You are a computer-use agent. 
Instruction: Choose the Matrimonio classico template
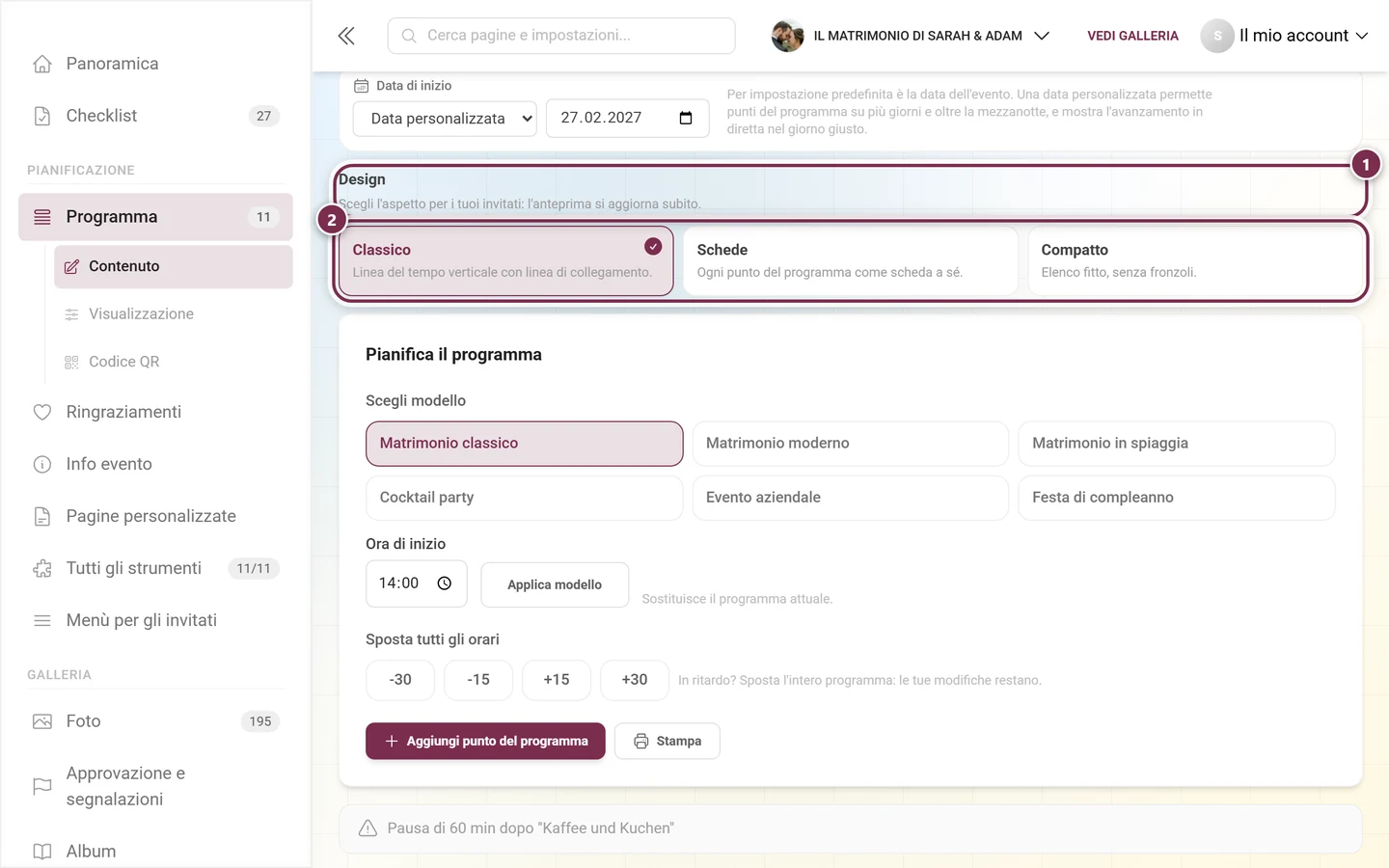click(x=525, y=444)
